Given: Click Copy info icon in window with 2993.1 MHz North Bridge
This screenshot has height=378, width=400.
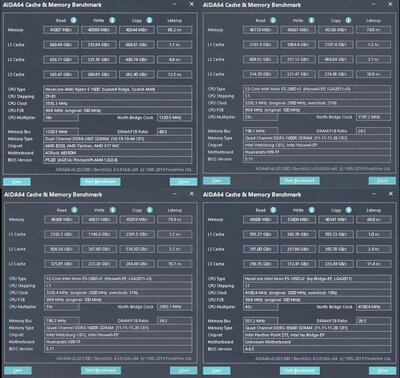Looking at the screenshot, I should click(150, 210).
